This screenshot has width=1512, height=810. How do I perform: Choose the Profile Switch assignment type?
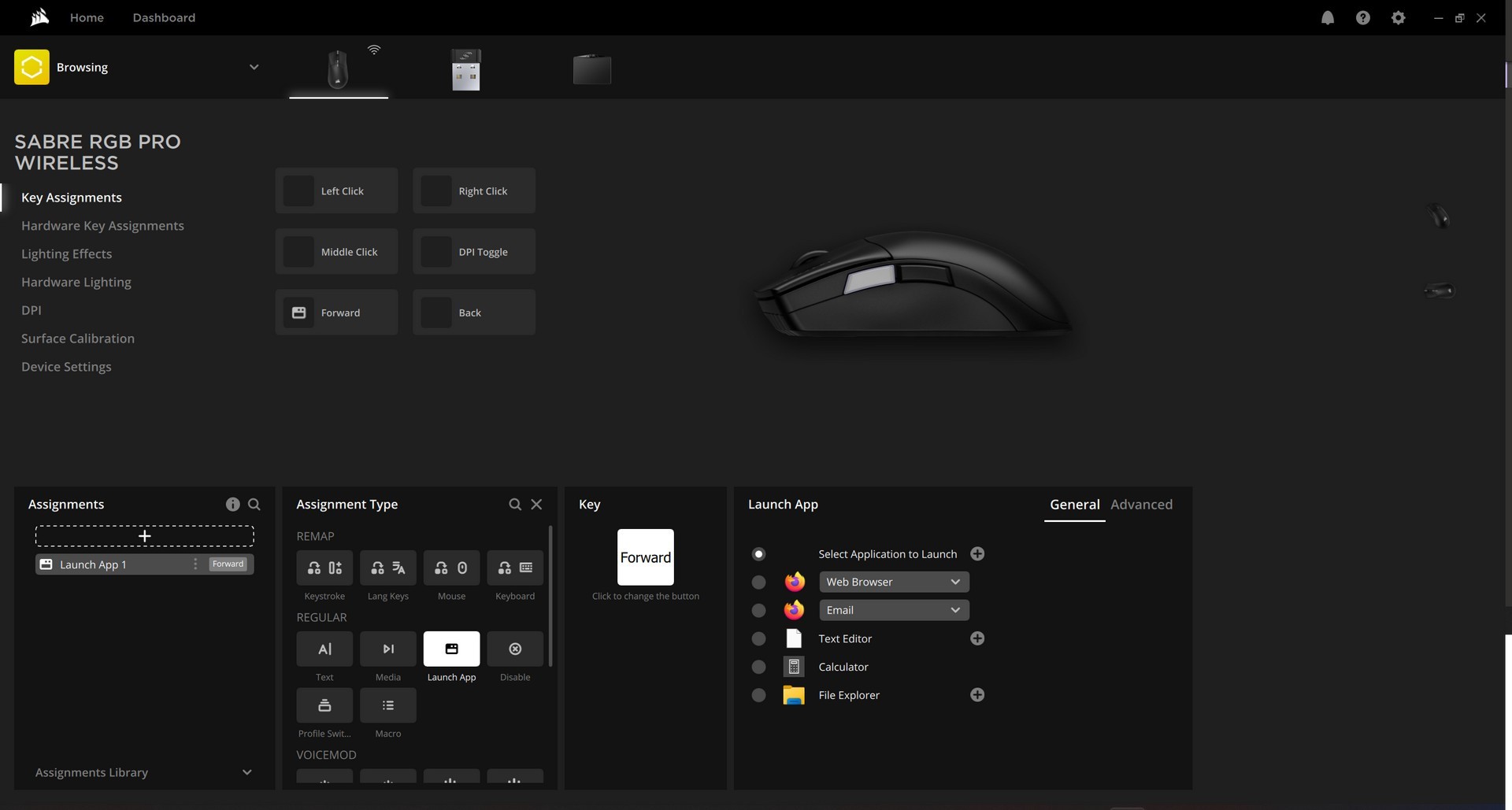(324, 705)
